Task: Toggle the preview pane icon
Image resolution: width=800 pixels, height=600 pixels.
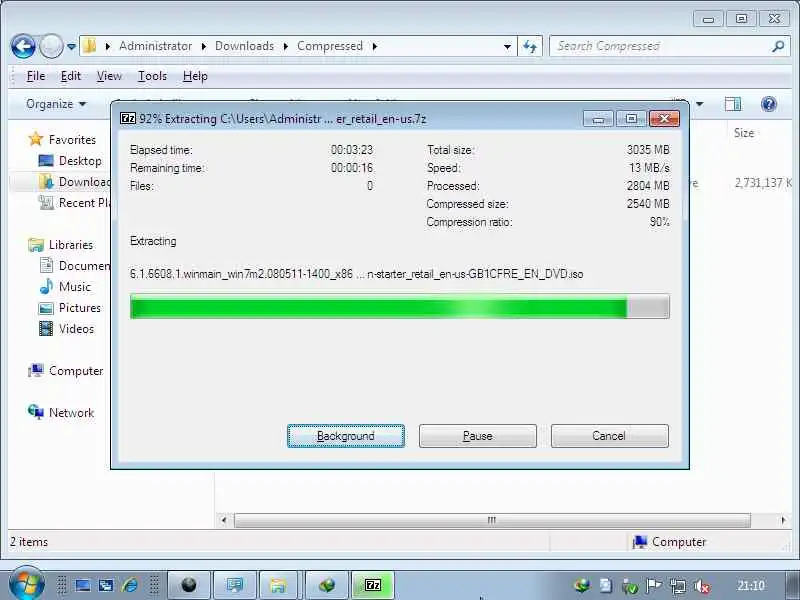Action: pos(733,104)
